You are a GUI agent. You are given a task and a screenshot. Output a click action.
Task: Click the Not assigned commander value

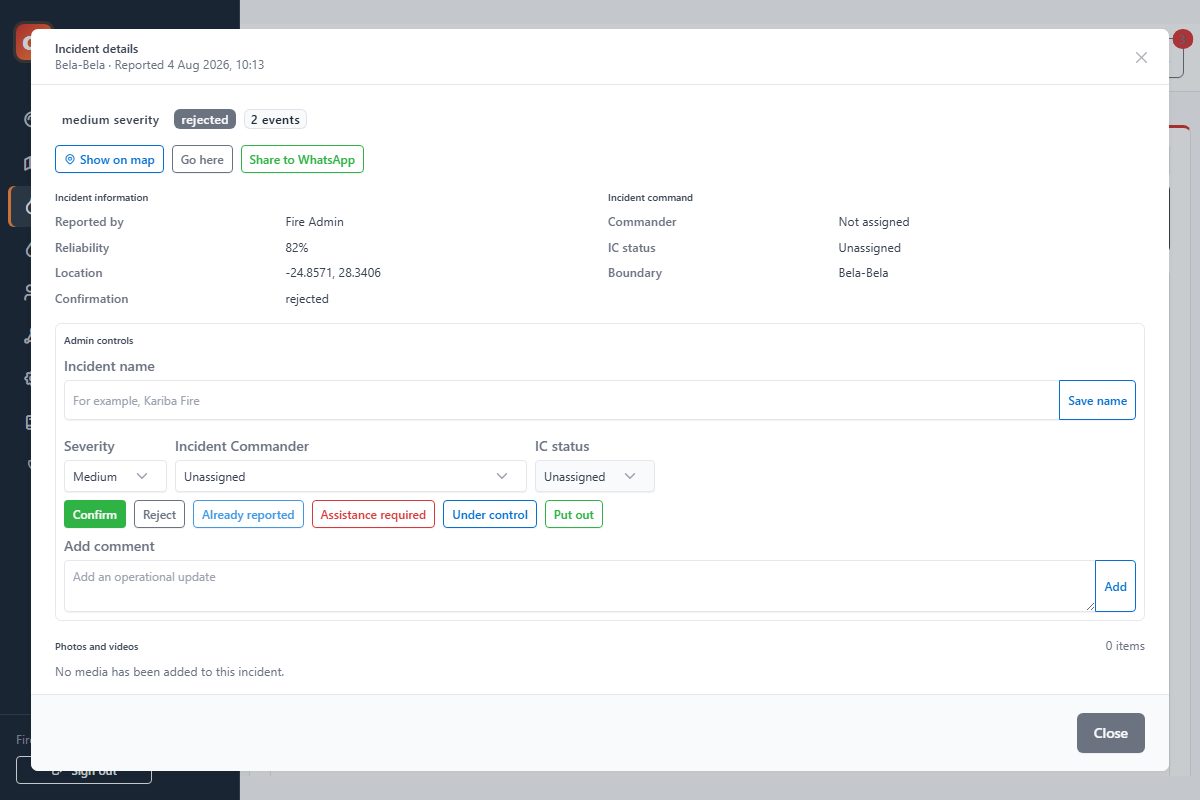click(874, 222)
